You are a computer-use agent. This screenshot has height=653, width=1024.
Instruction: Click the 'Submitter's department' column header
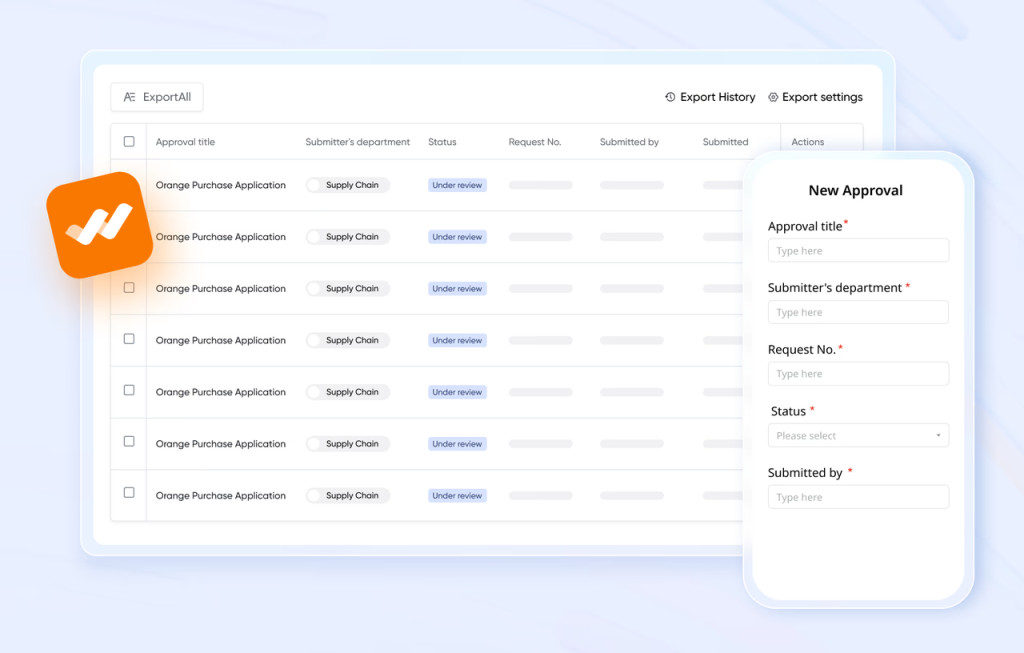pyautogui.click(x=357, y=142)
